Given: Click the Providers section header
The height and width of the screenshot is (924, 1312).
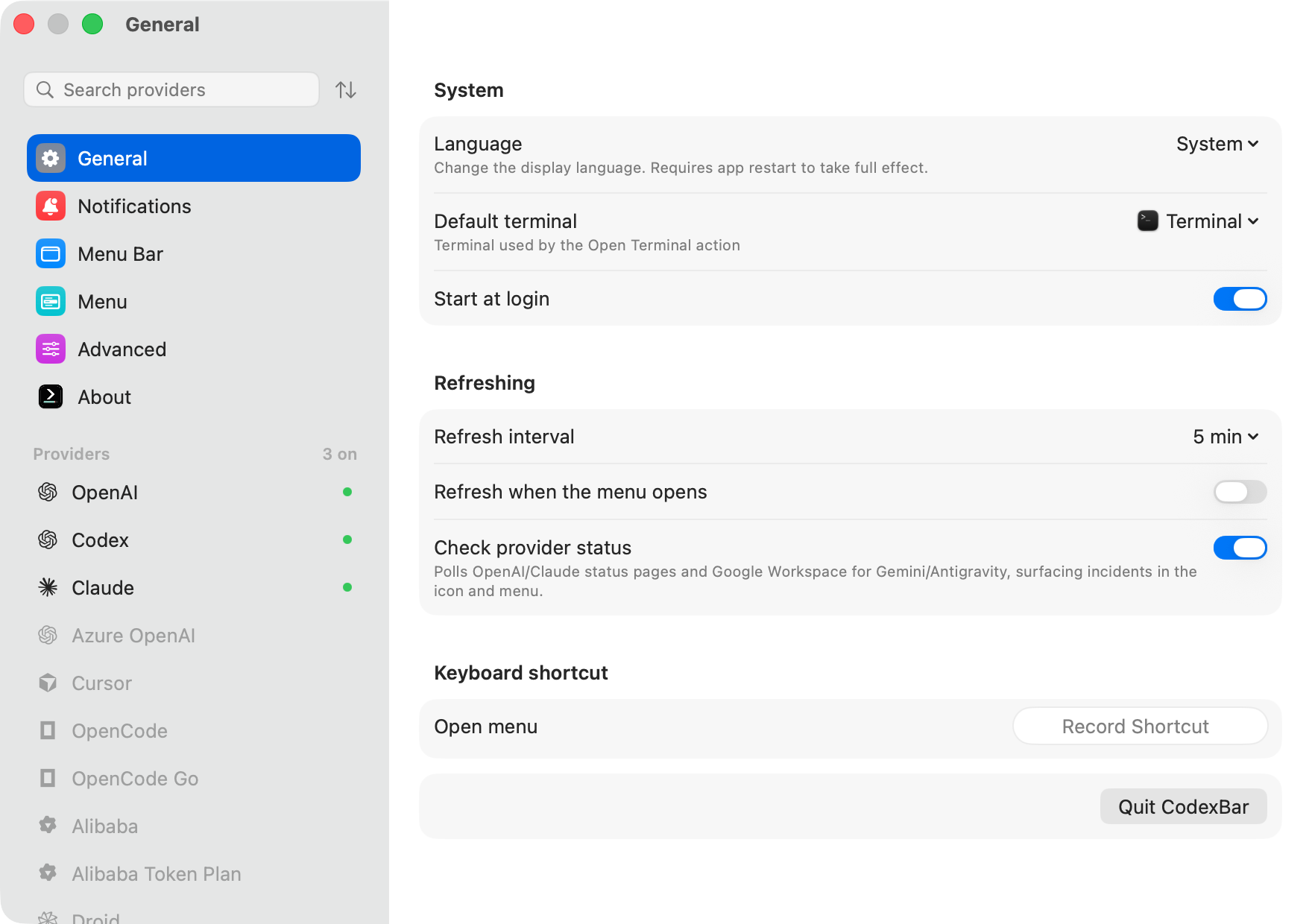Looking at the screenshot, I should (72, 454).
